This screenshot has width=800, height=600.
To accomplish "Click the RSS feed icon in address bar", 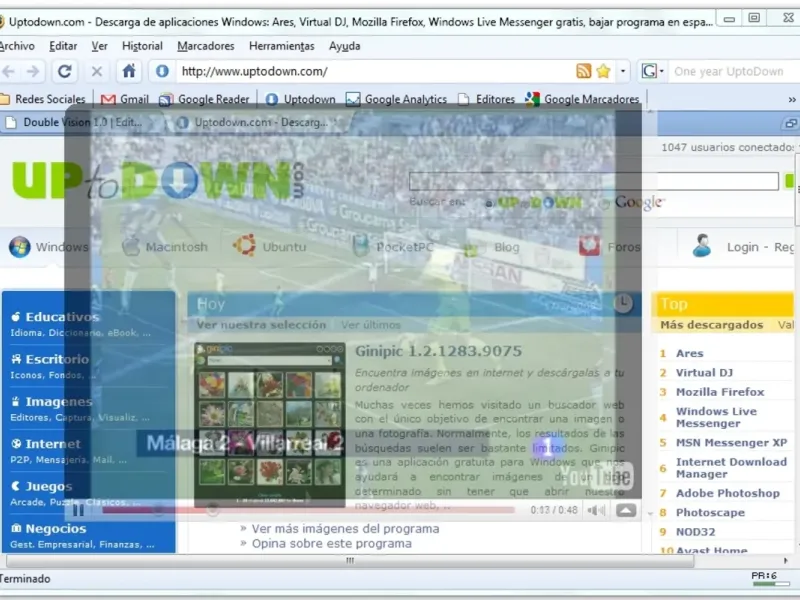I will click(x=583, y=71).
